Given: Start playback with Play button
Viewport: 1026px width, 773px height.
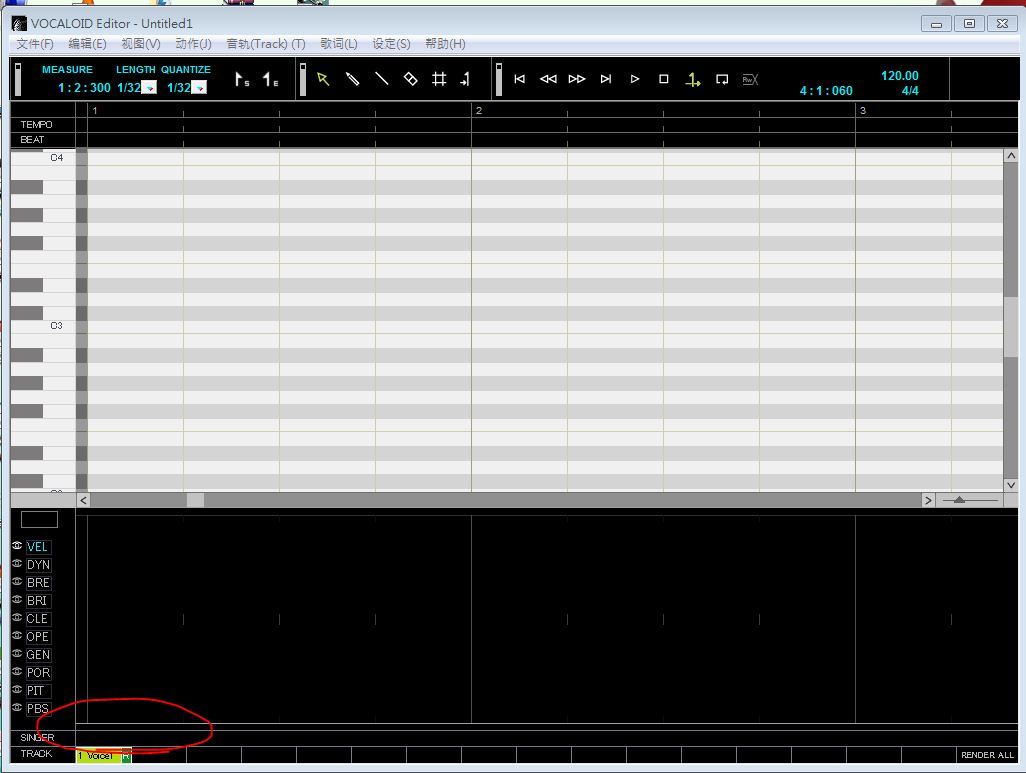Looking at the screenshot, I should (635, 79).
